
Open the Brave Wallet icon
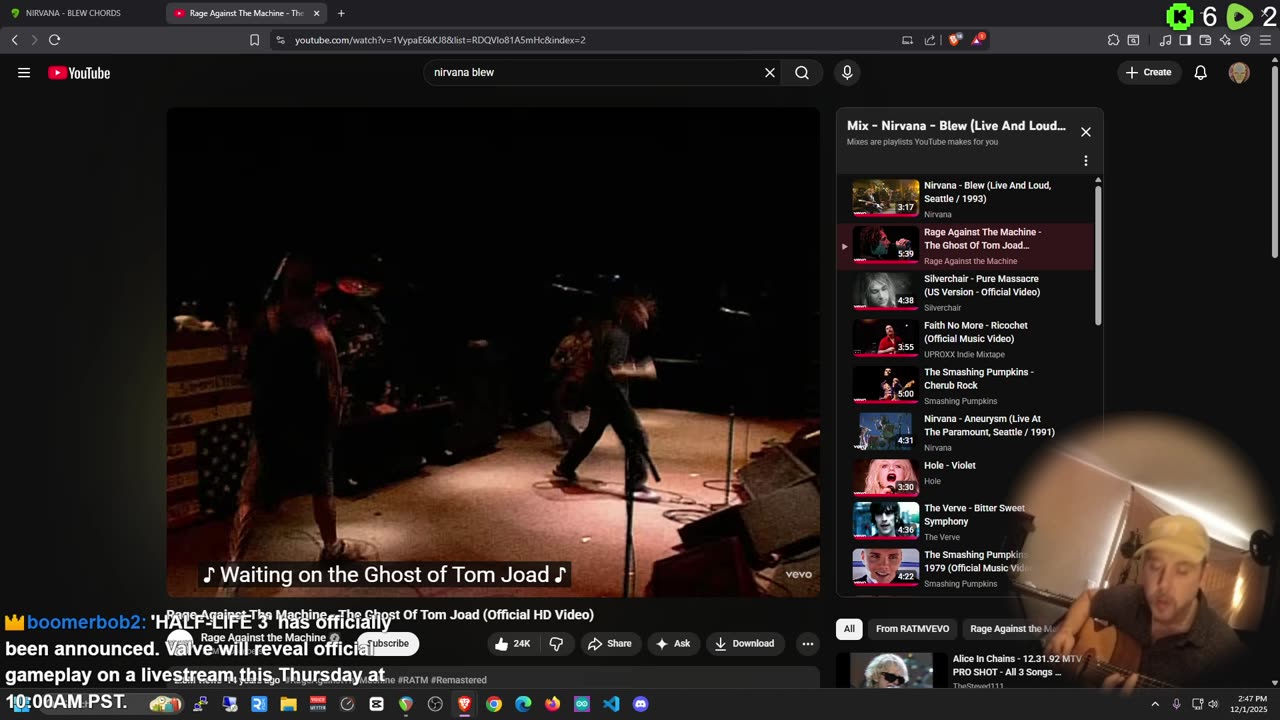click(x=1205, y=40)
